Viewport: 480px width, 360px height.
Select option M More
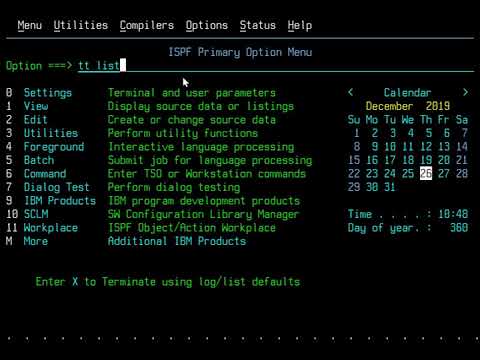point(36,241)
